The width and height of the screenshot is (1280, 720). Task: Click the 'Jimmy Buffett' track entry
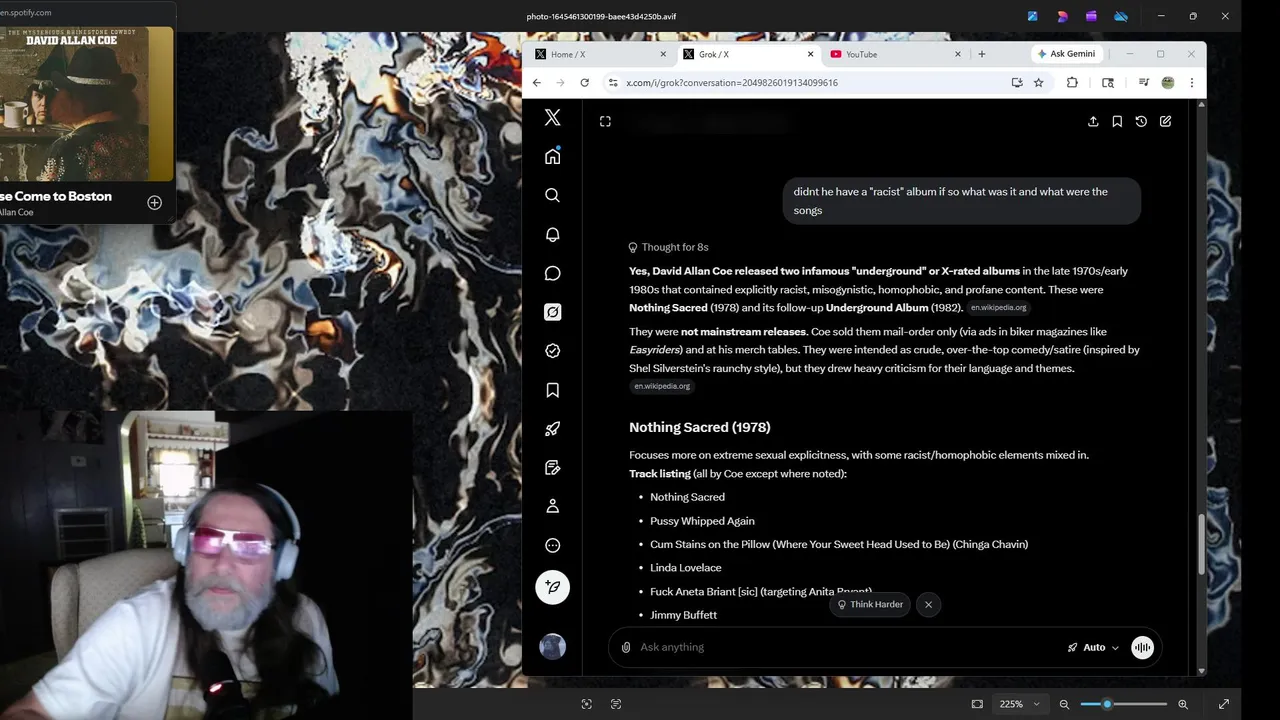click(x=683, y=615)
